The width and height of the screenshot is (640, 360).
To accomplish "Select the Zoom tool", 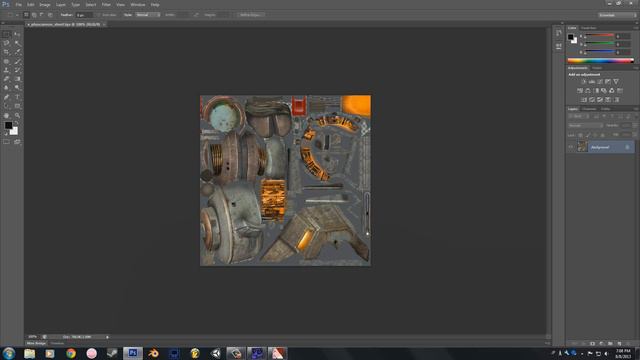I will click(17, 116).
